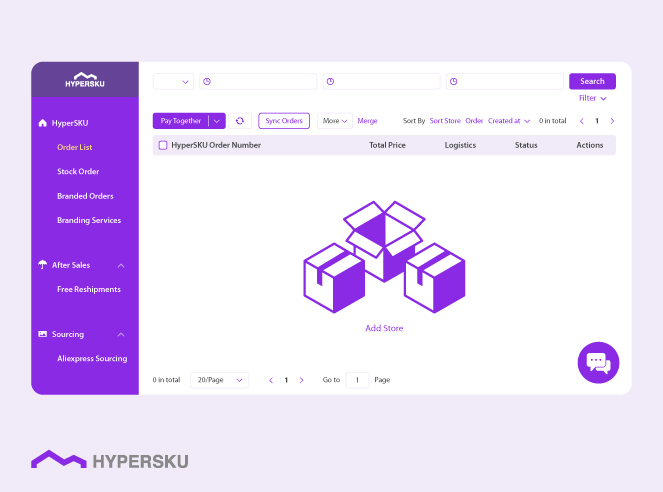The height and width of the screenshot is (492, 663).
Task: Click the empty boxes illustration
Action: pos(384,257)
